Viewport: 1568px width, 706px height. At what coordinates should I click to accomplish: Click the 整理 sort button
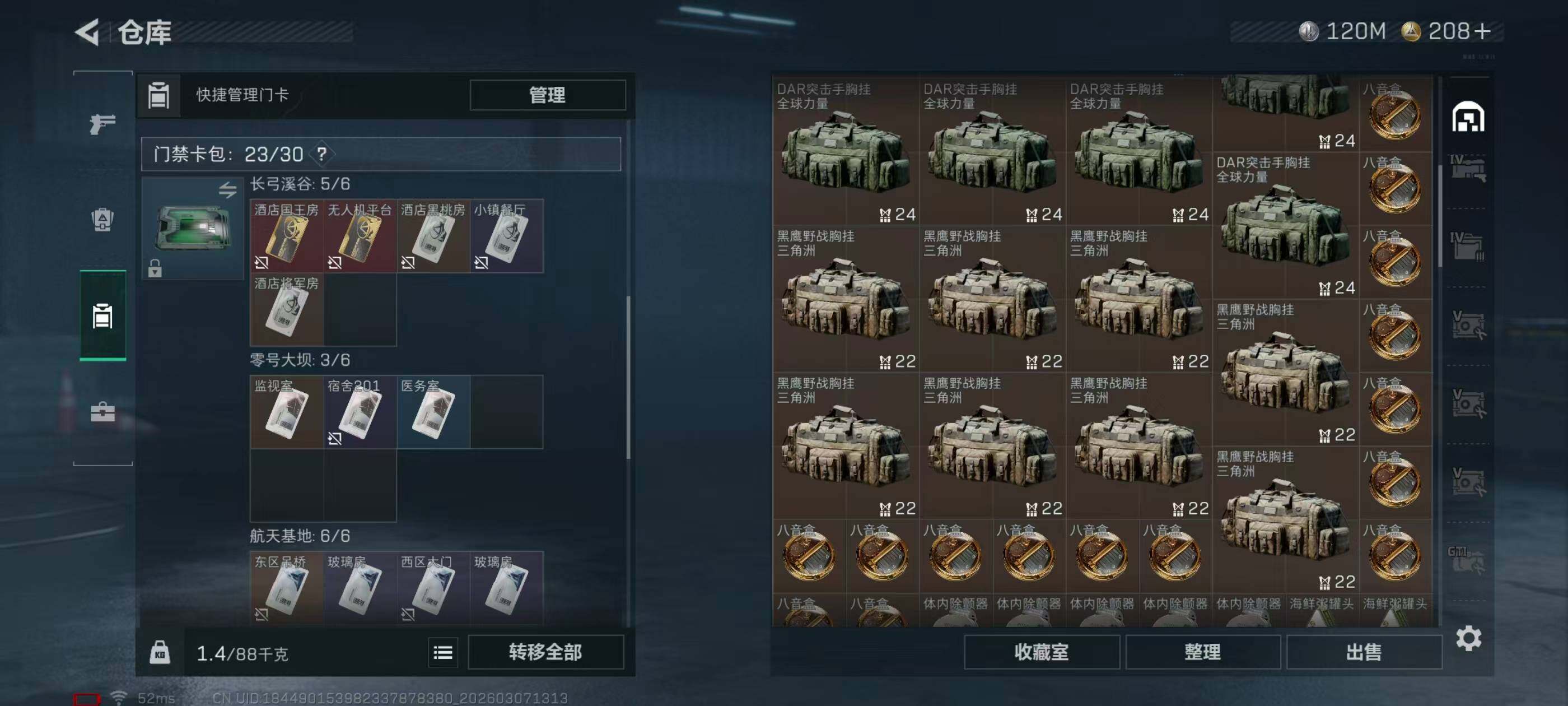[x=1202, y=652]
